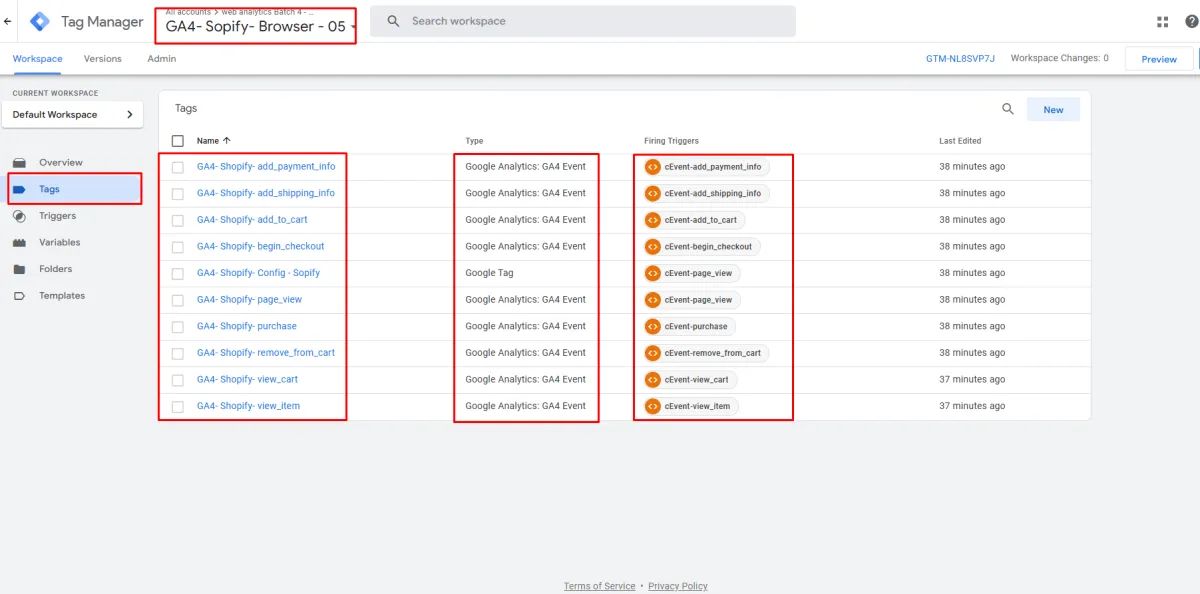
Task: Check the box for add_payment_info tag
Action: pyautogui.click(x=178, y=167)
